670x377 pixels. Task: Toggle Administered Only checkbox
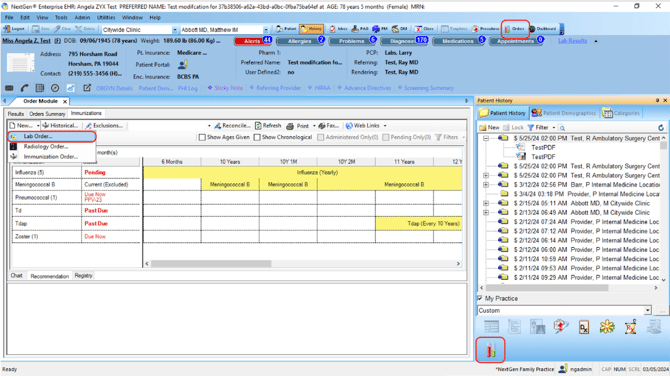coord(320,138)
